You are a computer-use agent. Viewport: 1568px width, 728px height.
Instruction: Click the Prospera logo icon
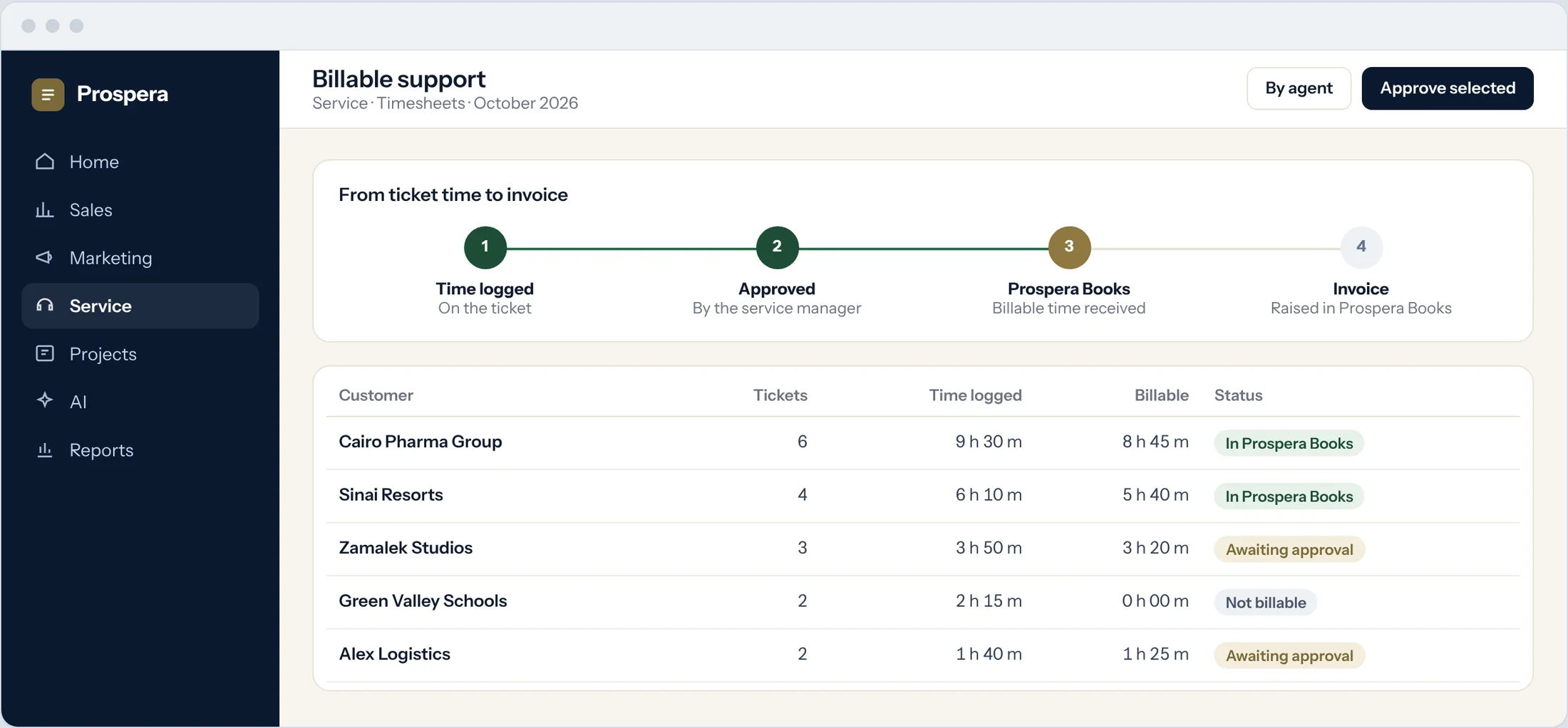tap(48, 94)
